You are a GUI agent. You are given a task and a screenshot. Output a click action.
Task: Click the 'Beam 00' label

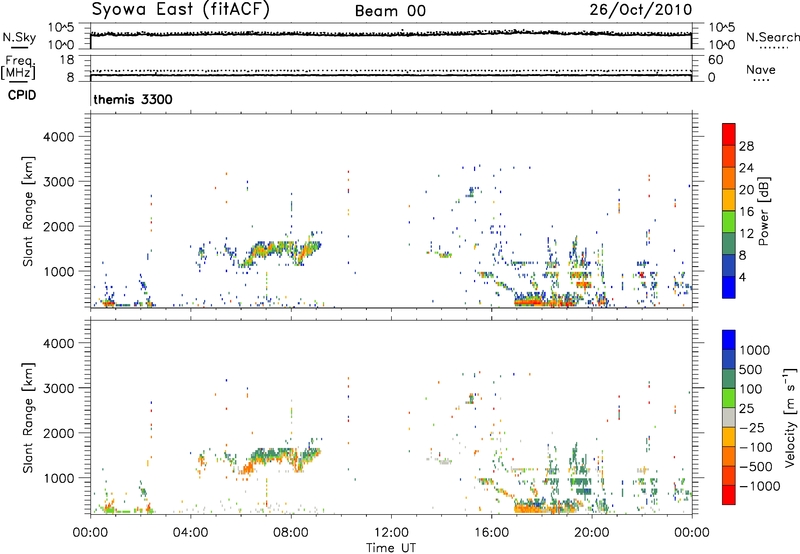(390, 11)
